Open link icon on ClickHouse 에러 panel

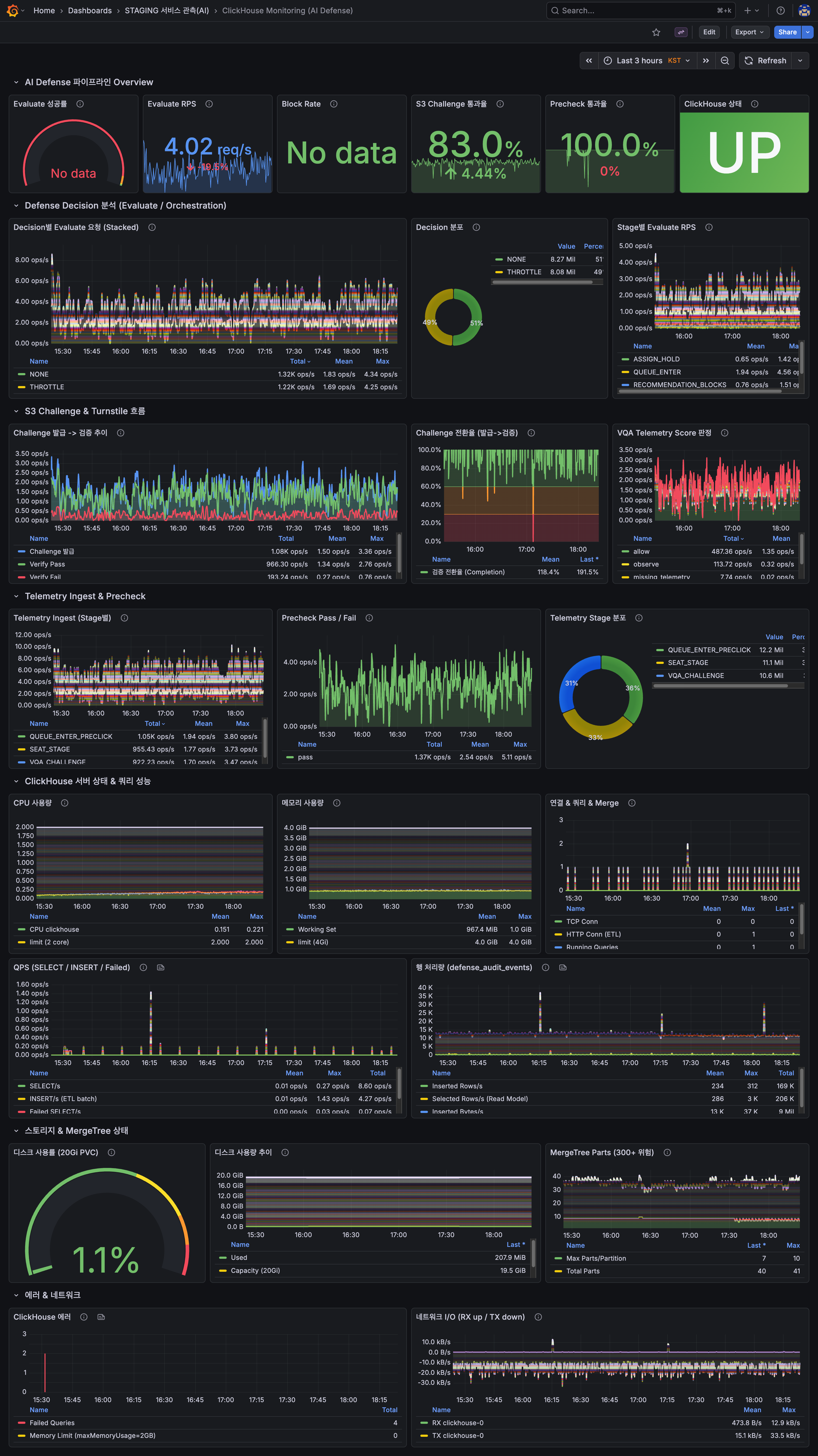pos(101,1317)
